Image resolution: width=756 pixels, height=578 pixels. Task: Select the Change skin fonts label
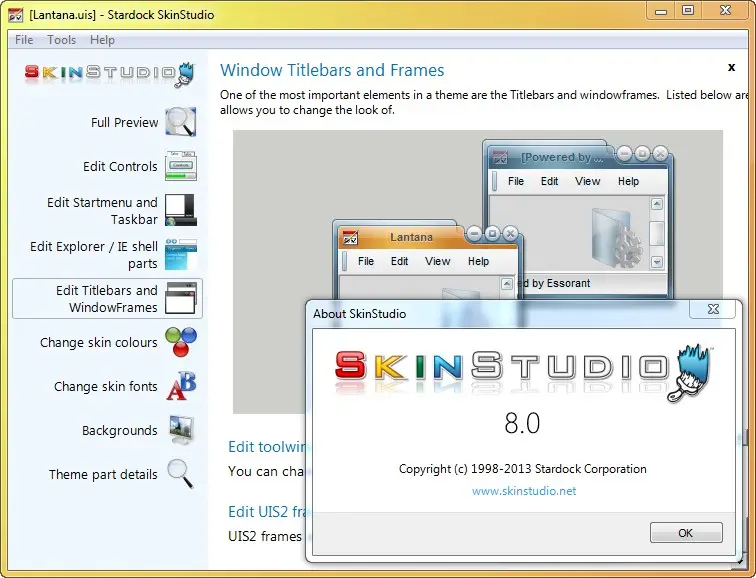(x=106, y=386)
